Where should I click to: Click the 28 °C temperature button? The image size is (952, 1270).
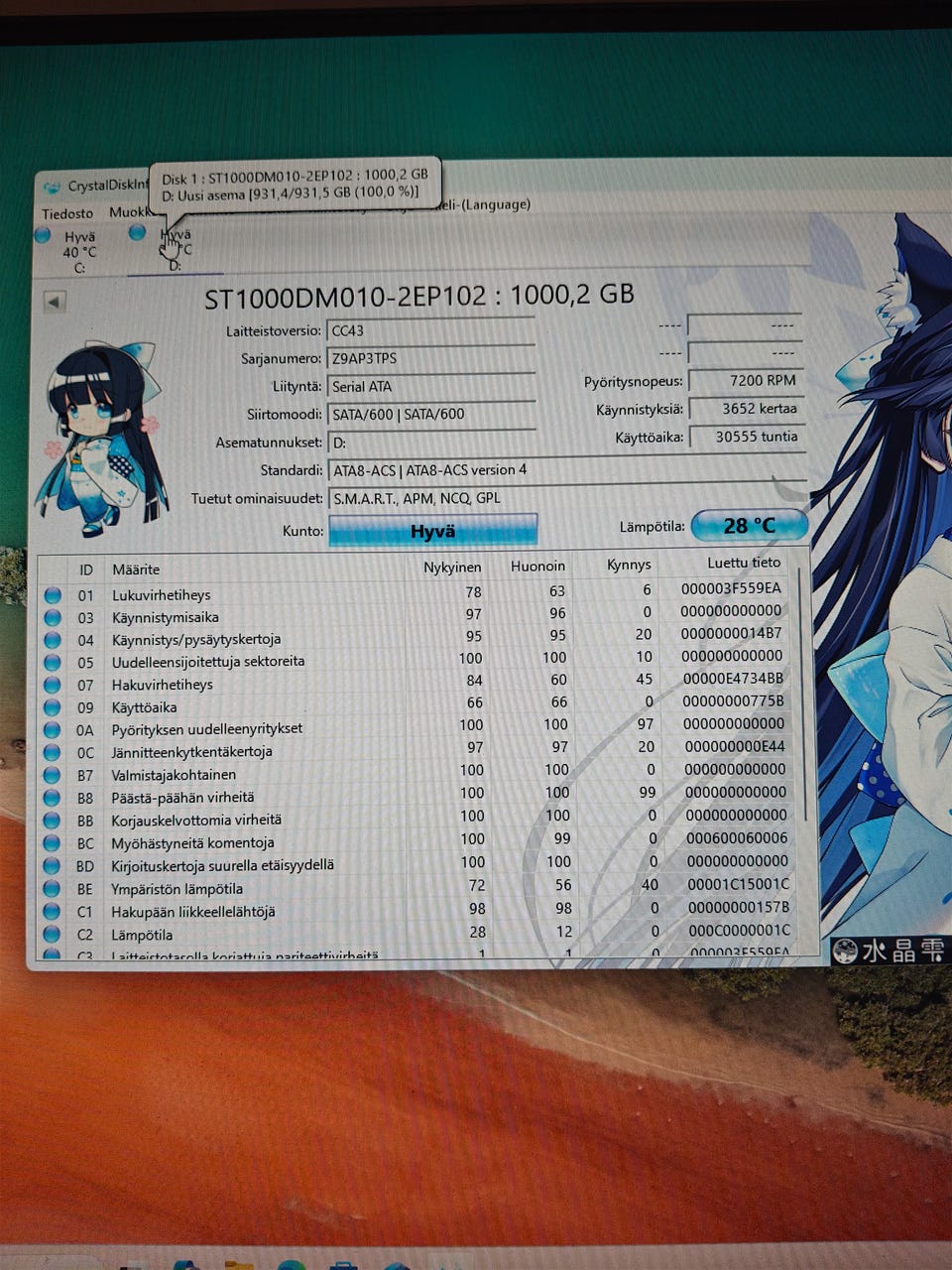pyautogui.click(x=749, y=525)
